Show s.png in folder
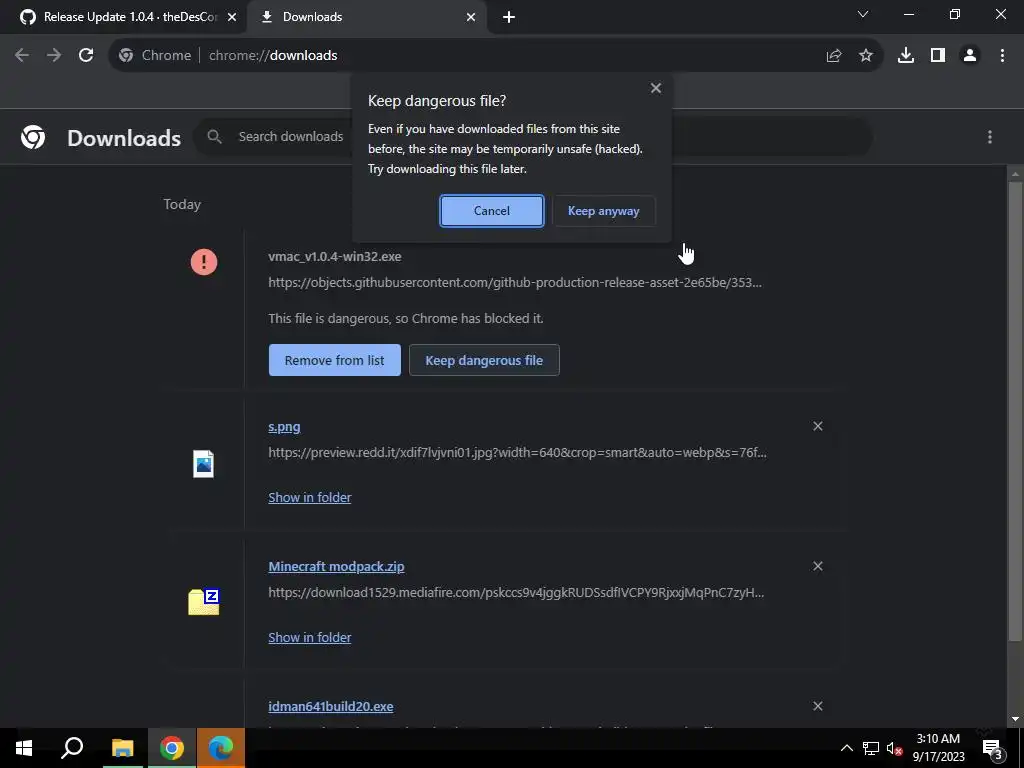 click(310, 497)
